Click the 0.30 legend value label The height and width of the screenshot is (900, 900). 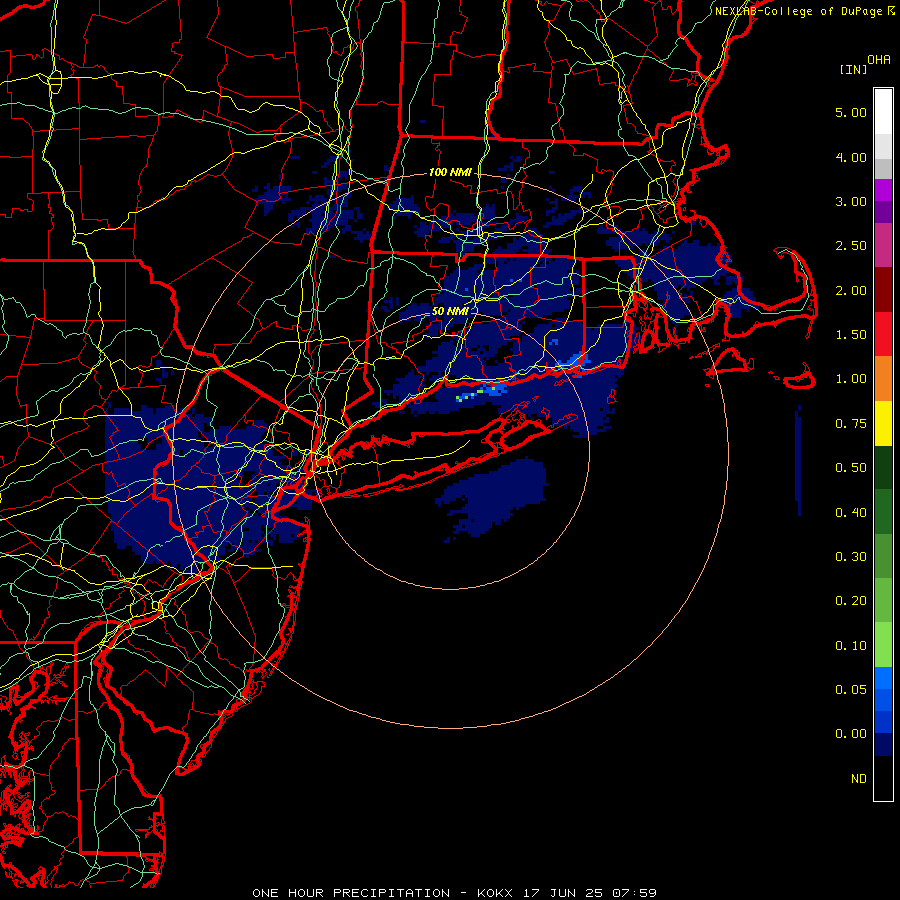pyautogui.click(x=851, y=557)
